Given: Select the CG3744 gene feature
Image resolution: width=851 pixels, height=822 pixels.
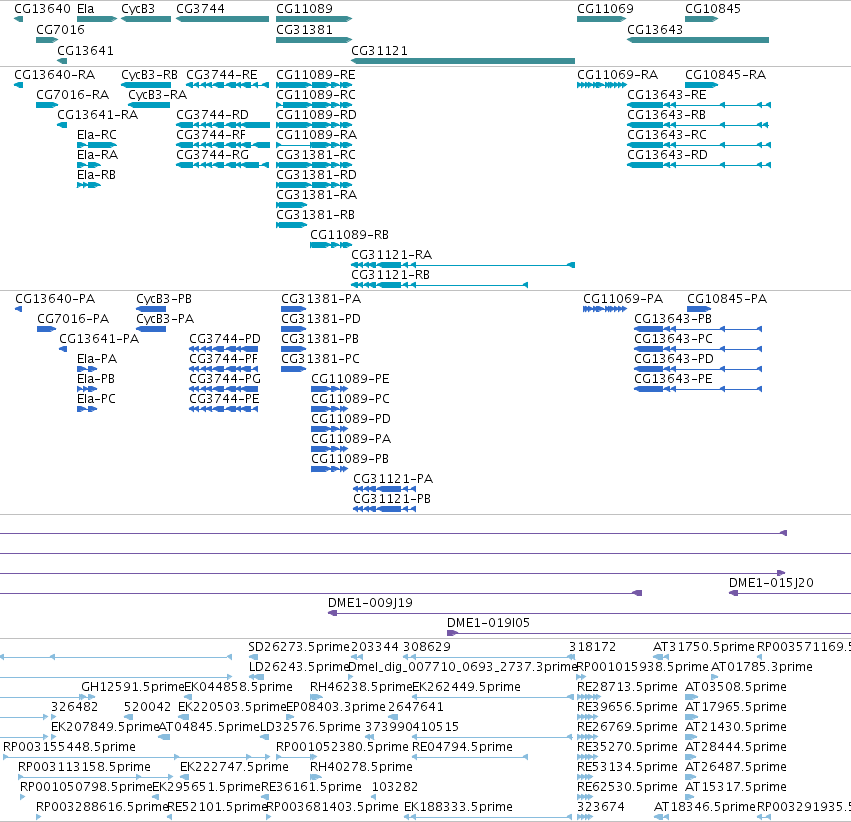Looking at the screenshot, I should [x=223, y=19].
